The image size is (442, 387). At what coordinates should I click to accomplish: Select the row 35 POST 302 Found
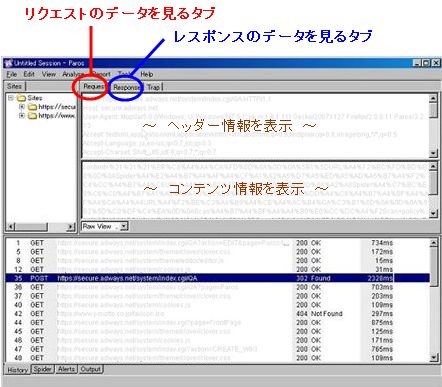[217, 278]
